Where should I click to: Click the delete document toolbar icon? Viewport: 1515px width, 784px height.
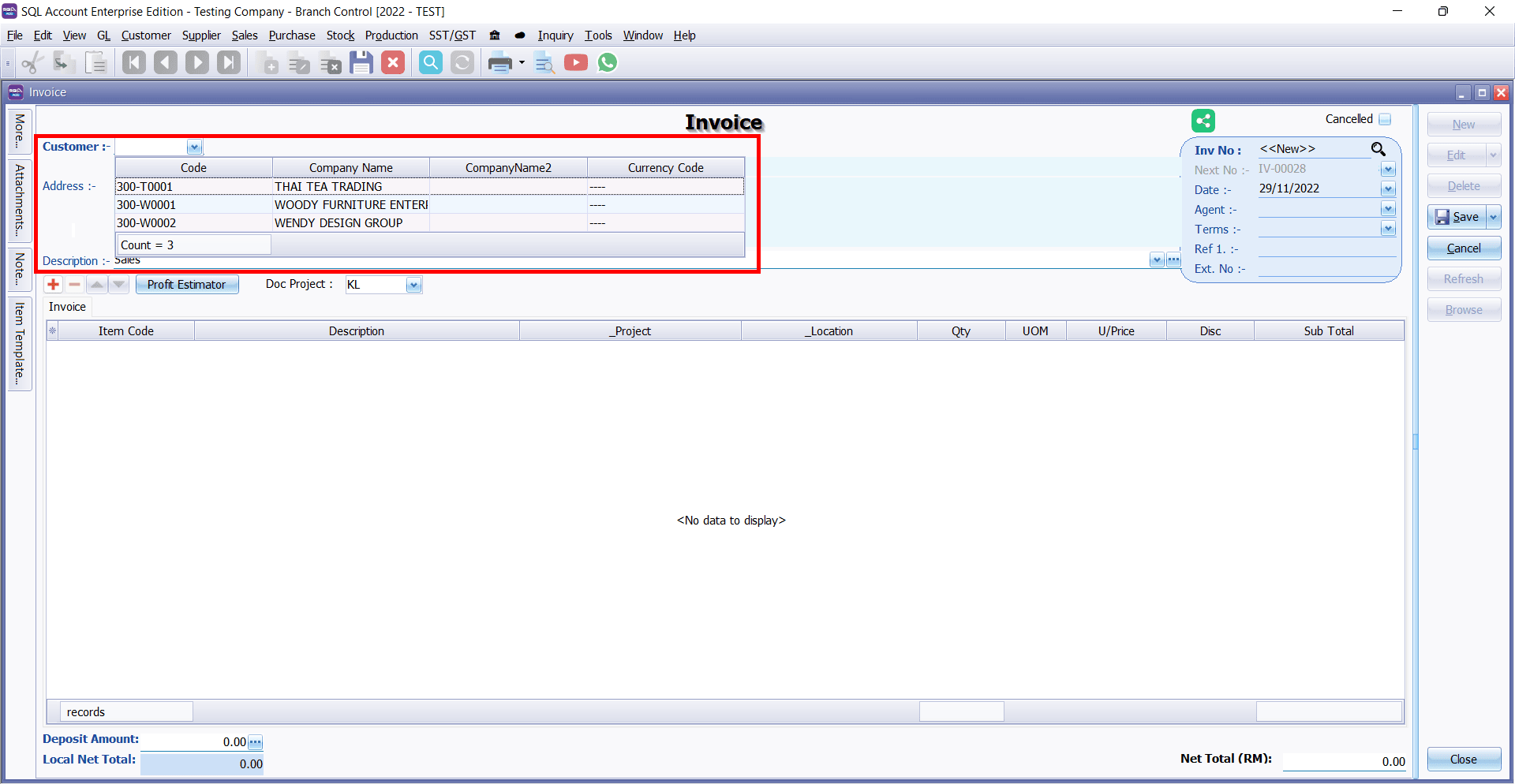click(331, 63)
